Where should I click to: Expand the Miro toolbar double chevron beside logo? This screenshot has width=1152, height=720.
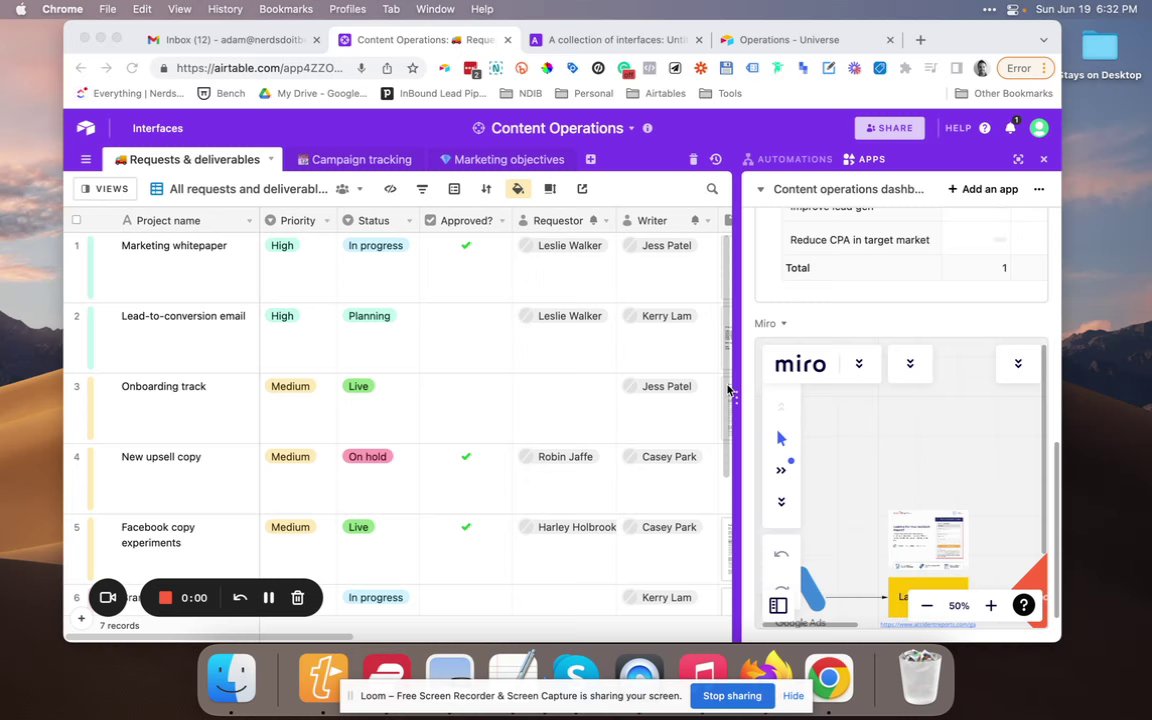(859, 364)
